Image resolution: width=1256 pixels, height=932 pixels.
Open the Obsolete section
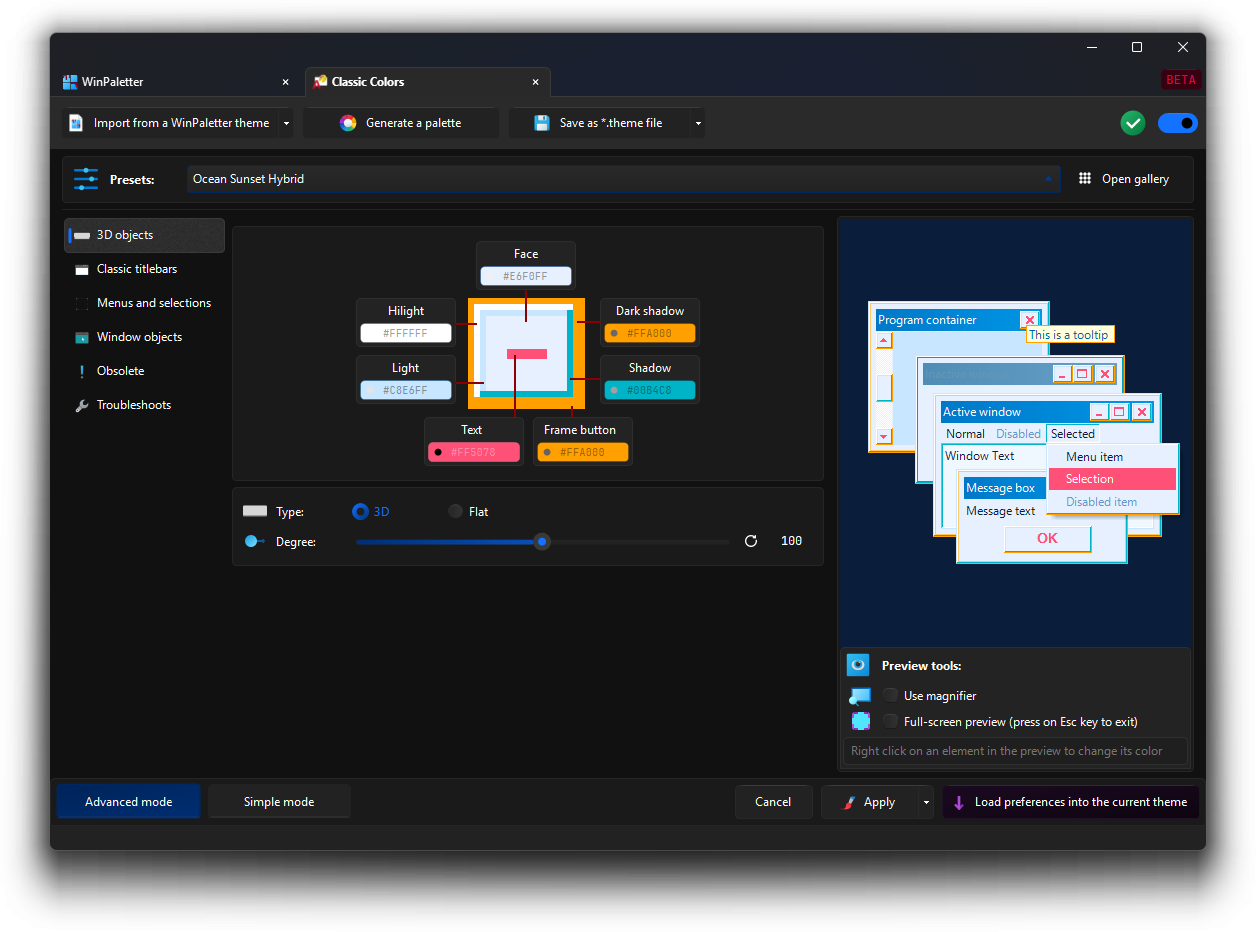(x=144, y=371)
